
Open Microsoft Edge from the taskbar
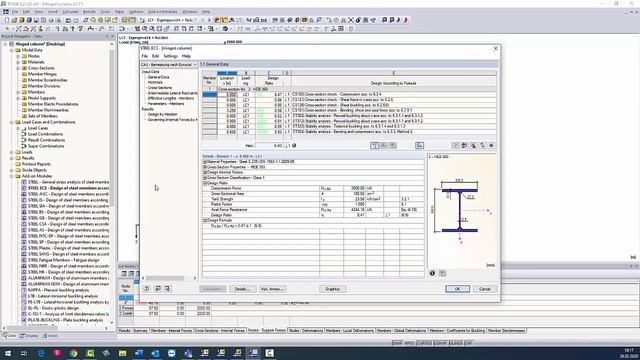click(x=41, y=353)
